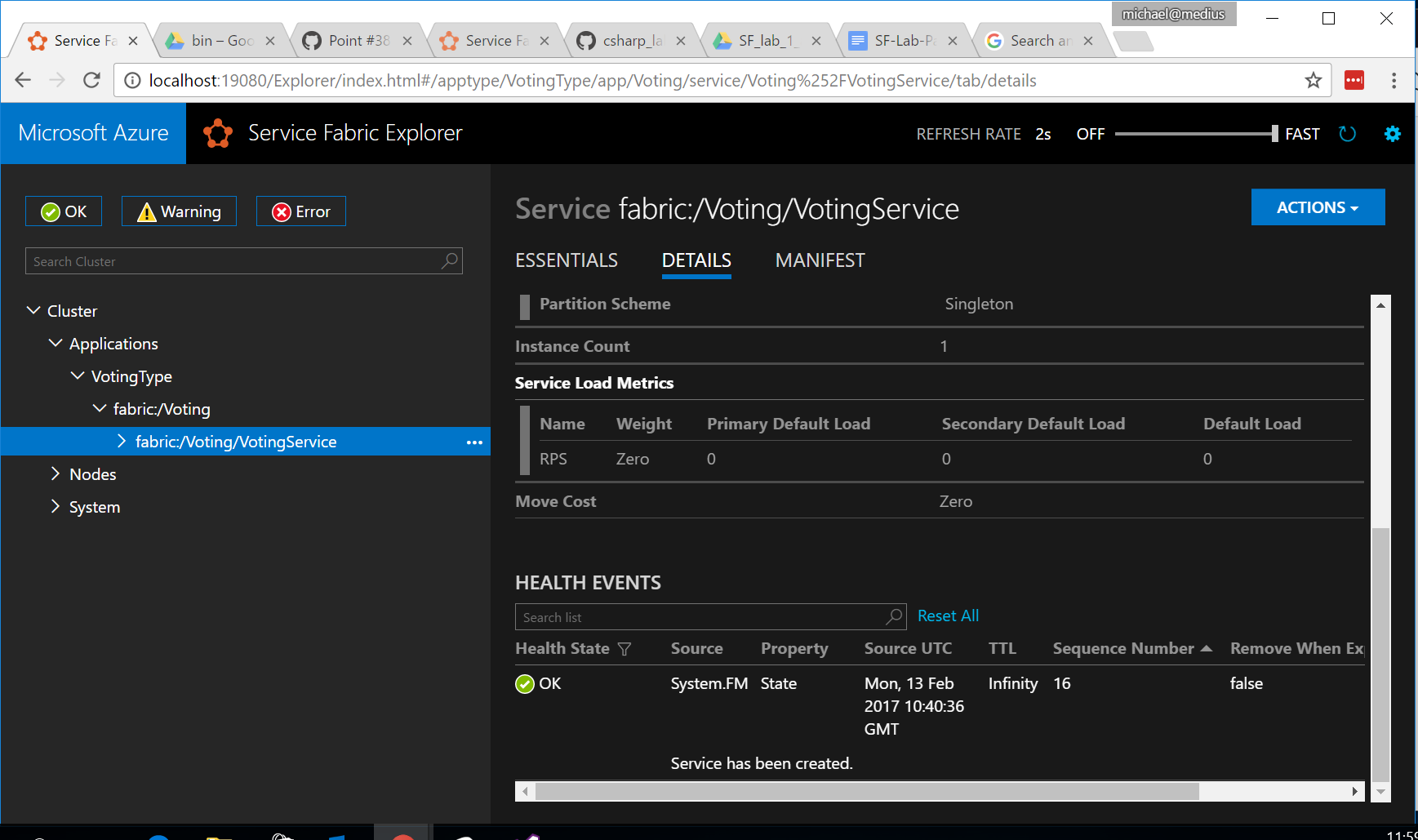Select the fabric:/Voting tree label
The height and width of the screenshot is (840, 1418).
[x=162, y=409]
